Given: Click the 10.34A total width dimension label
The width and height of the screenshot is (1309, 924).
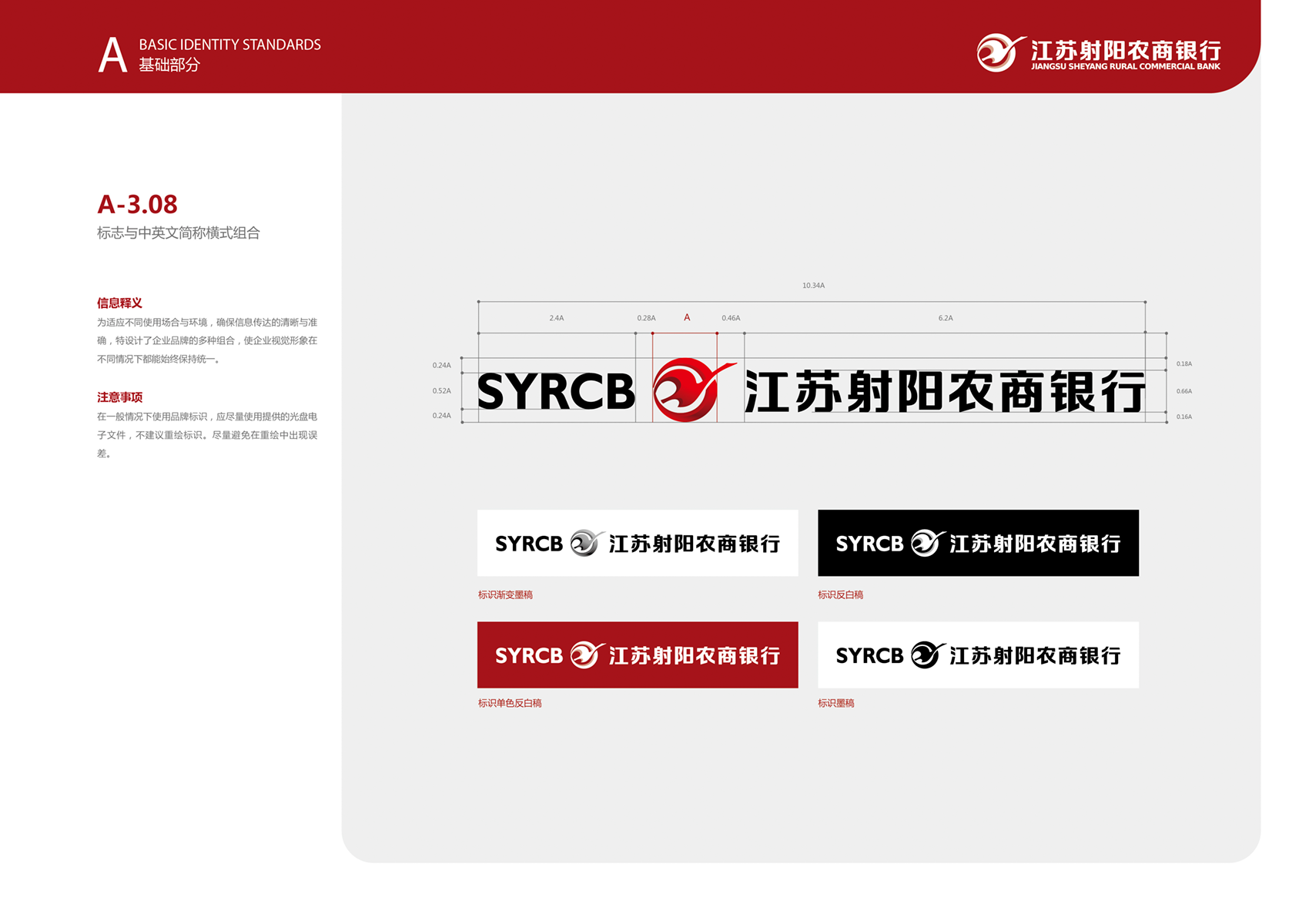Looking at the screenshot, I should [x=813, y=286].
